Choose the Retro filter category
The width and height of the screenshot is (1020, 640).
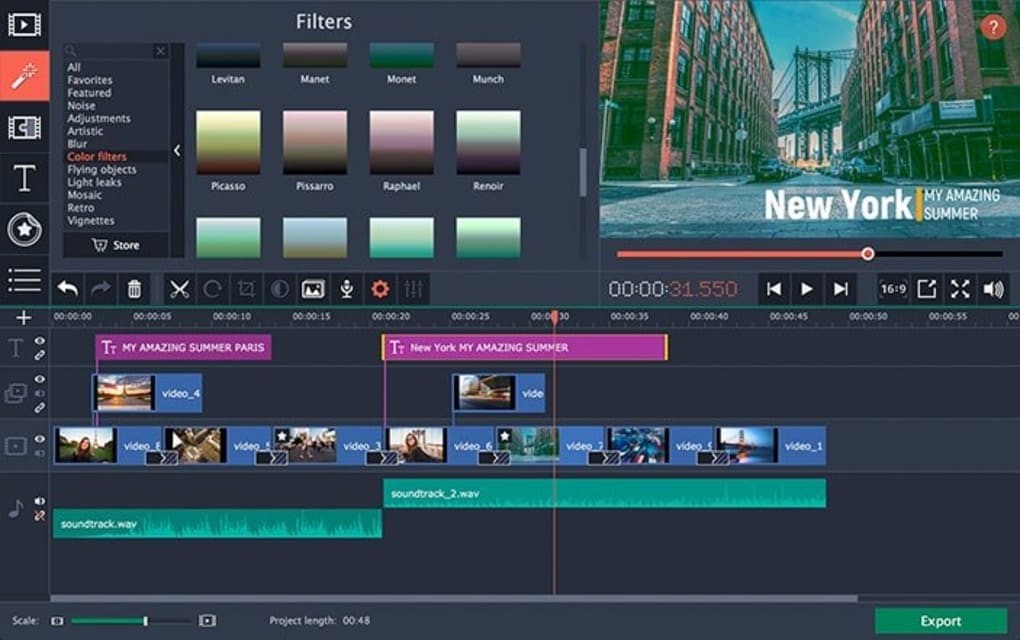[x=82, y=207]
